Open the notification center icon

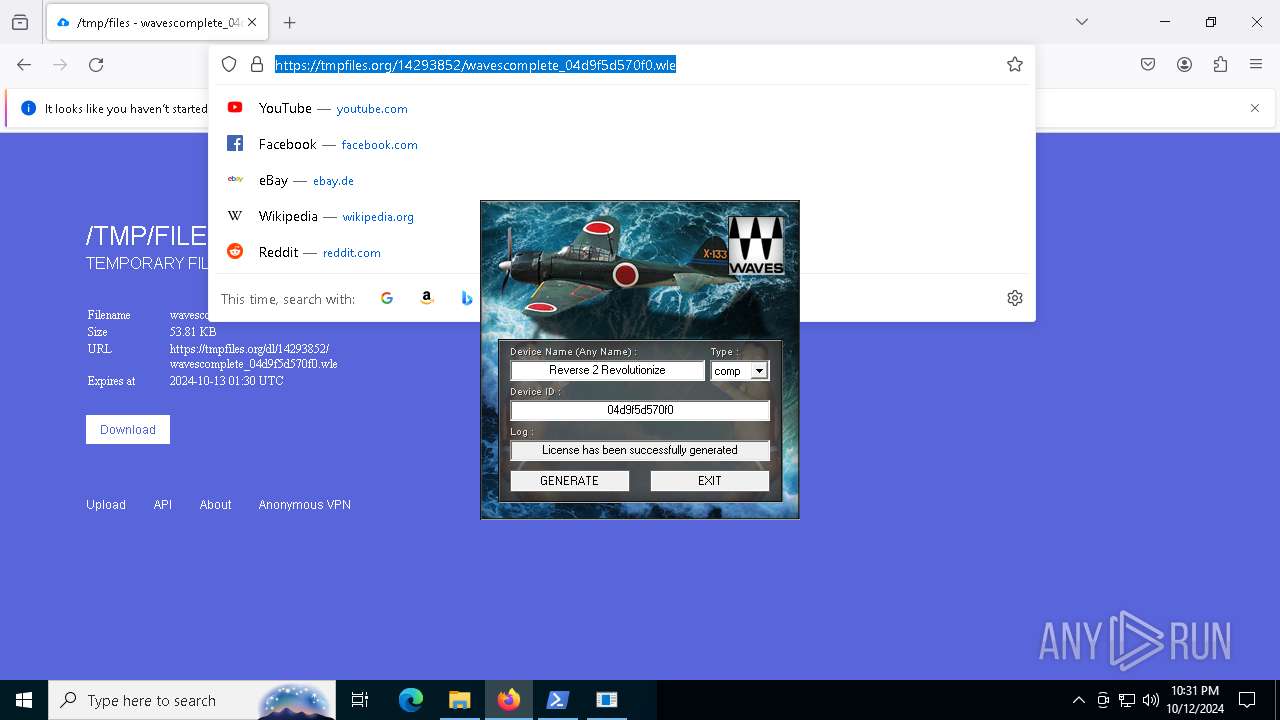(1247, 700)
